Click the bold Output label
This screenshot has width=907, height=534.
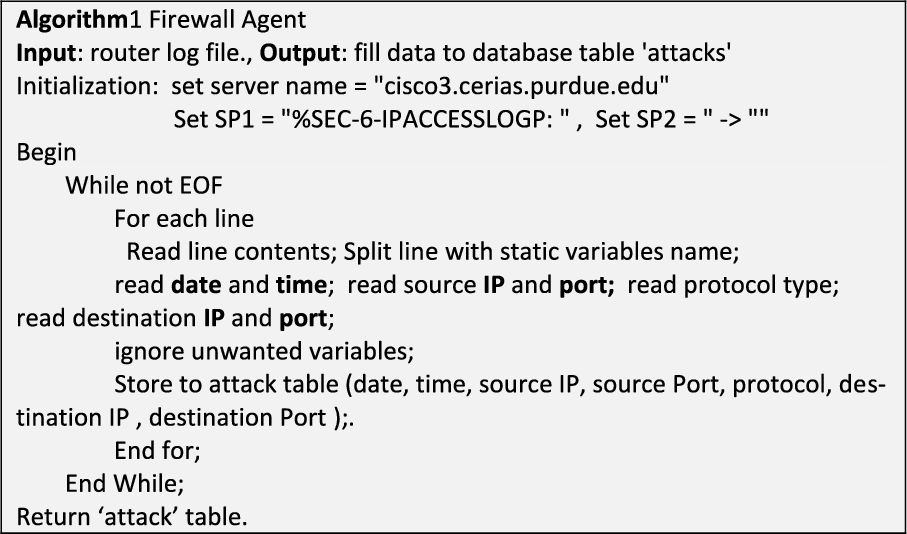[300, 53]
